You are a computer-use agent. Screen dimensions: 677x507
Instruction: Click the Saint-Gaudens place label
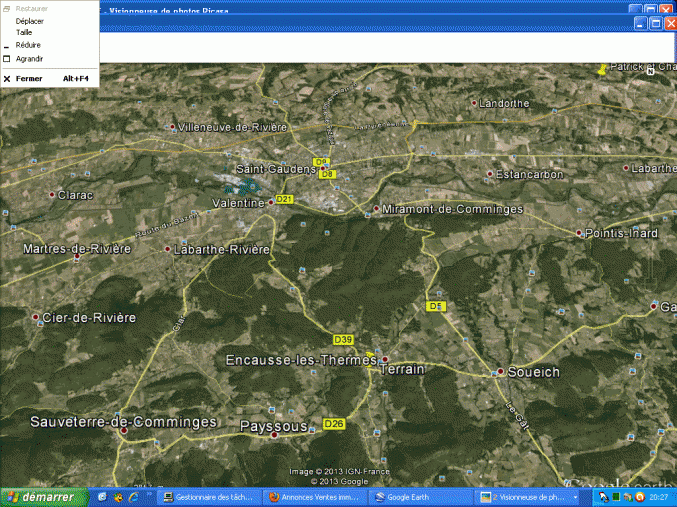point(276,169)
